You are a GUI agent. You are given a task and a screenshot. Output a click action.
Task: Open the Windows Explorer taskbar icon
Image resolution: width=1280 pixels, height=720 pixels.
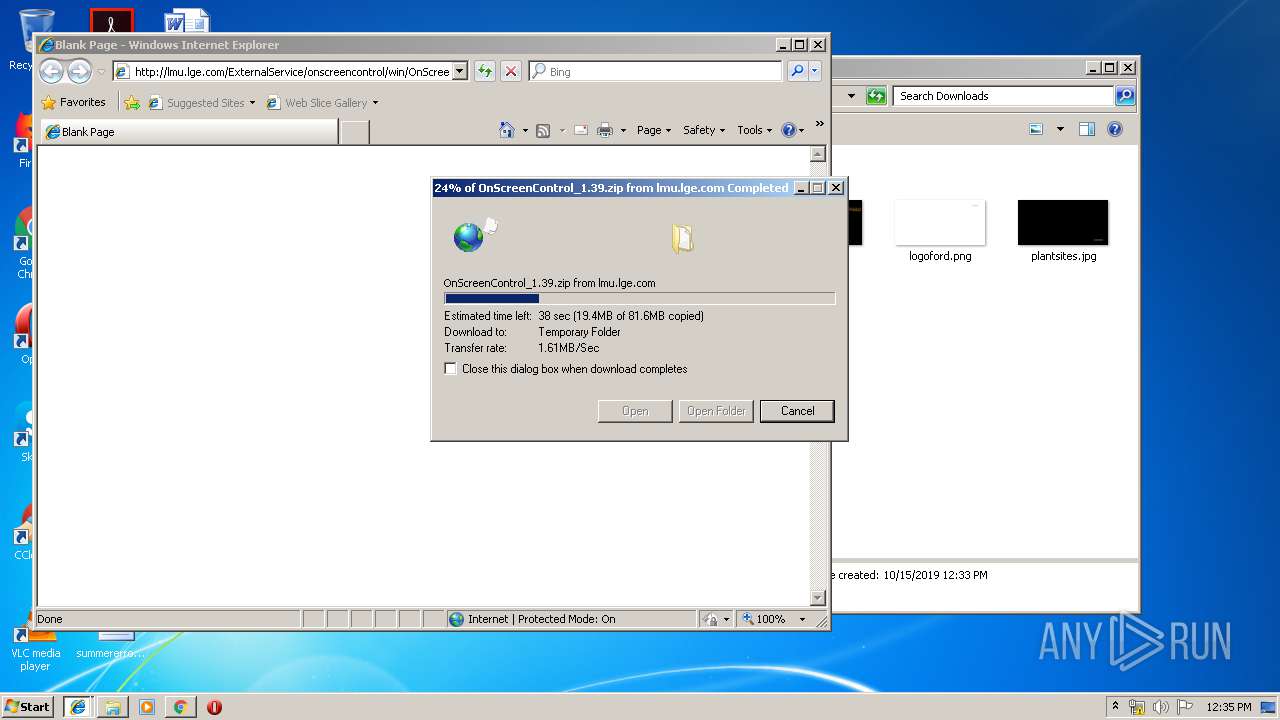(x=113, y=706)
